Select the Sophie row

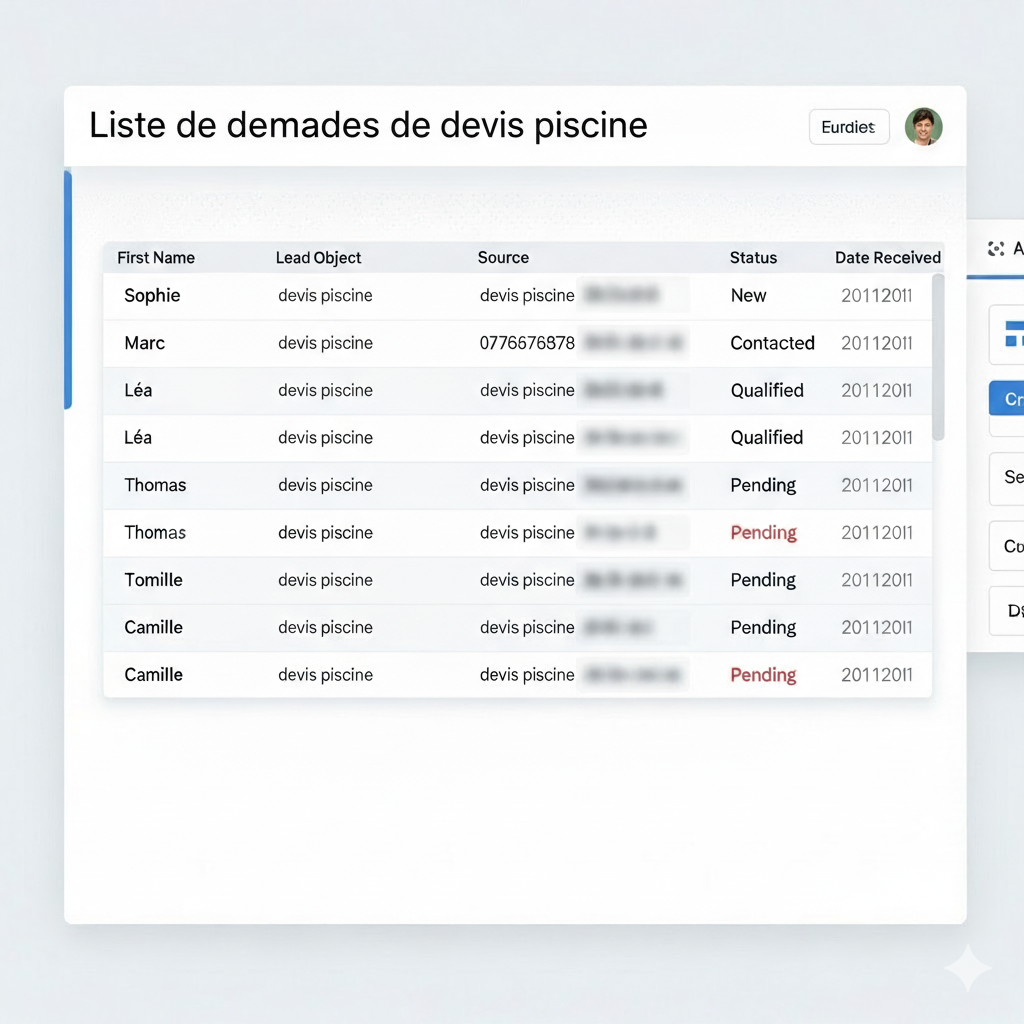point(153,296)
